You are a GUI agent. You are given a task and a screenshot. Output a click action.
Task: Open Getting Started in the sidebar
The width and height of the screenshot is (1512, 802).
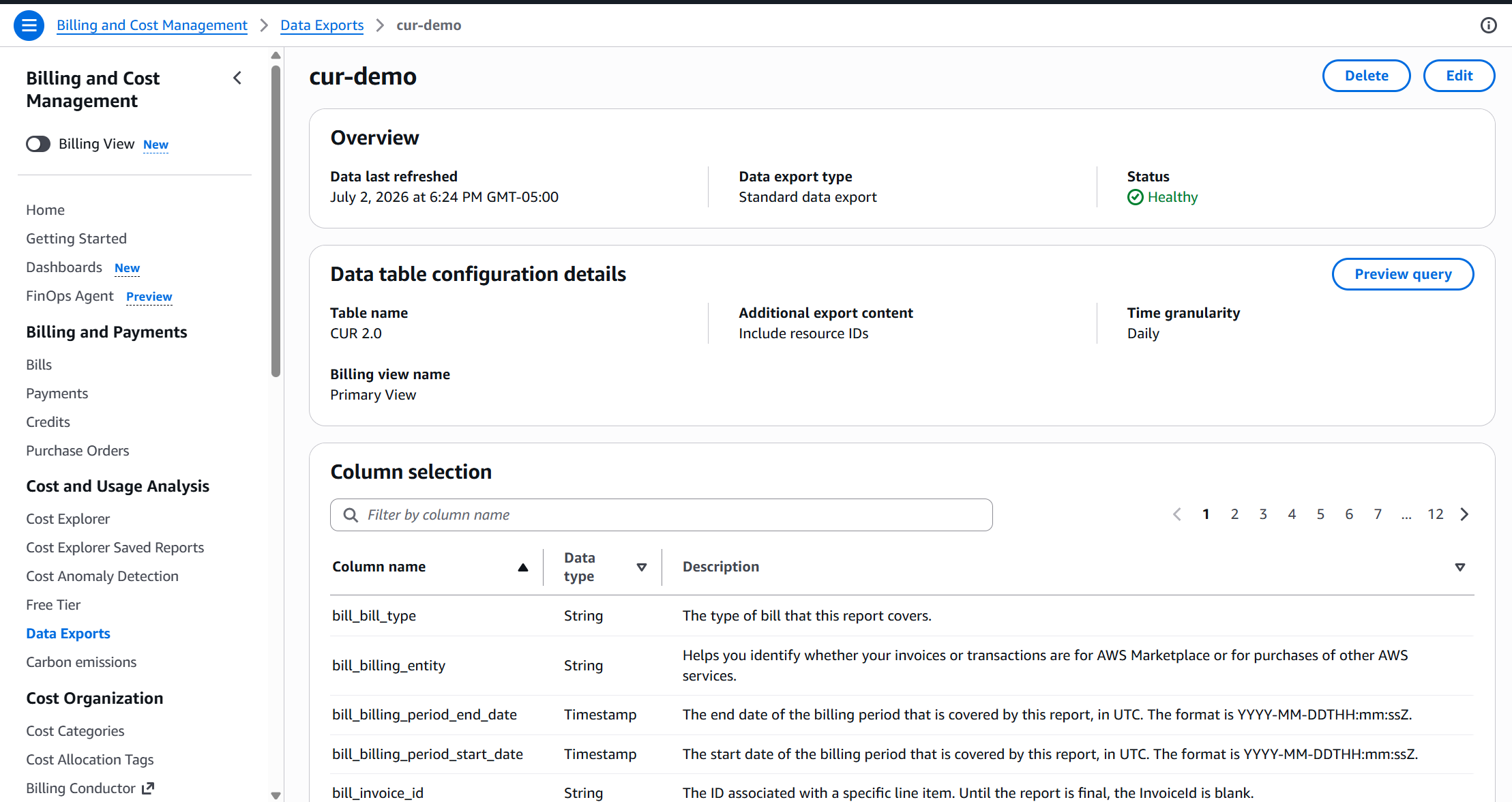pos(76,239)
